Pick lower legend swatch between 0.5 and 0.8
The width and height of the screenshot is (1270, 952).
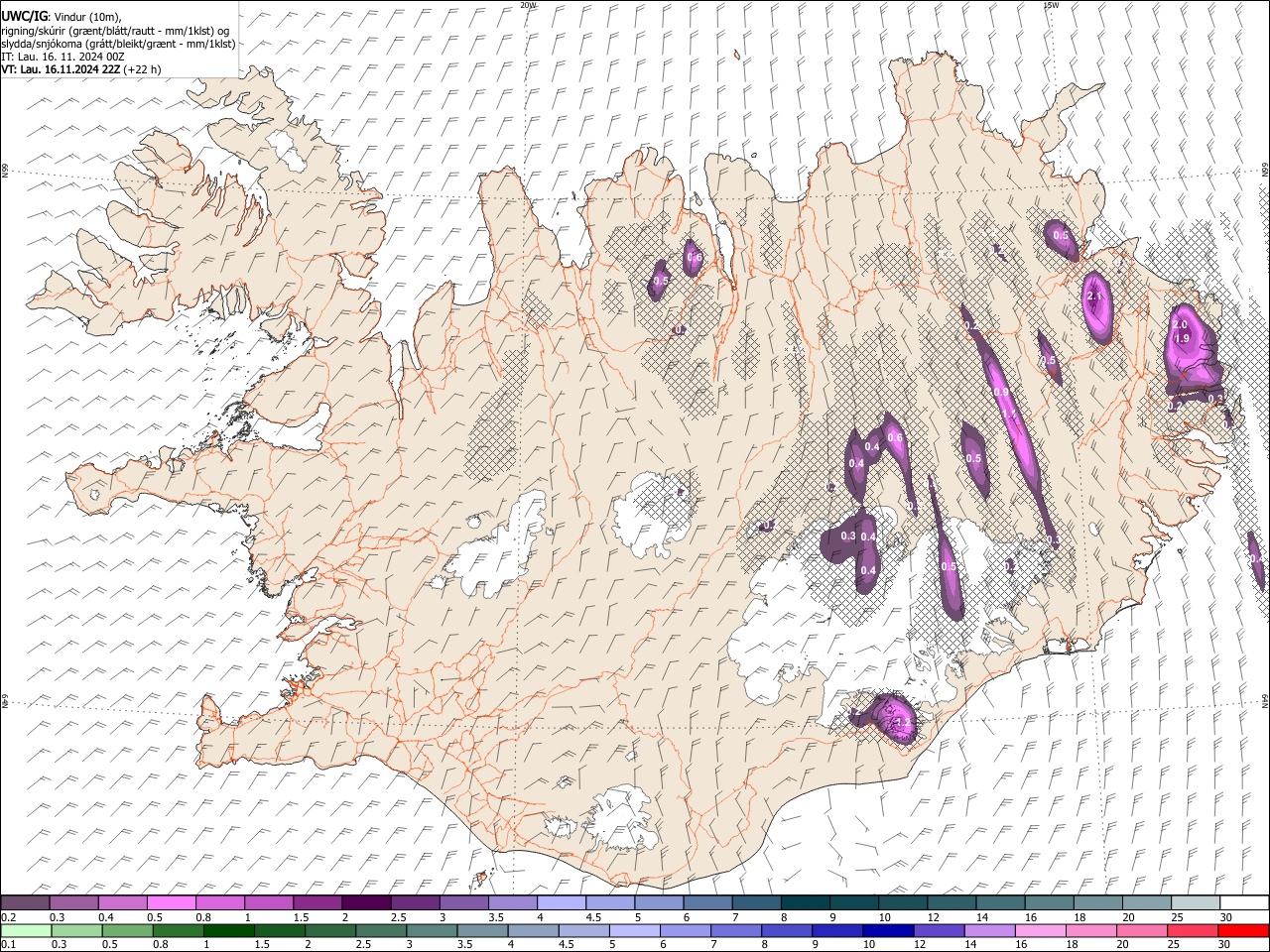[128, 931]
